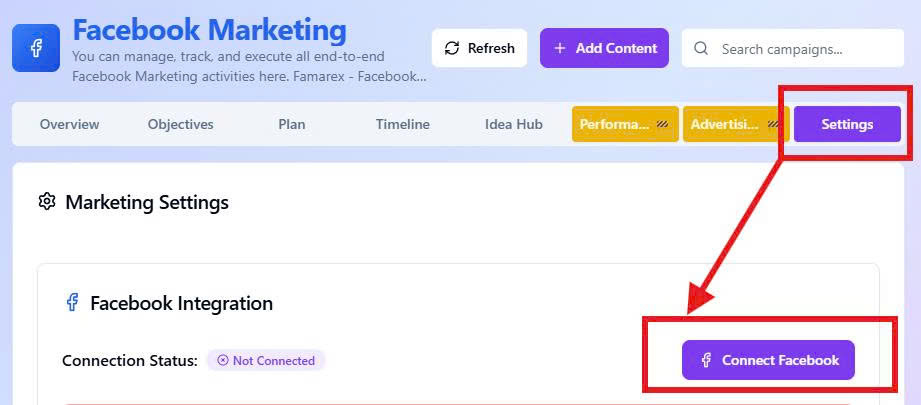This screenshot has height=405, width=921.
Task: Select the Timeline tab
Action: [403, 125]
